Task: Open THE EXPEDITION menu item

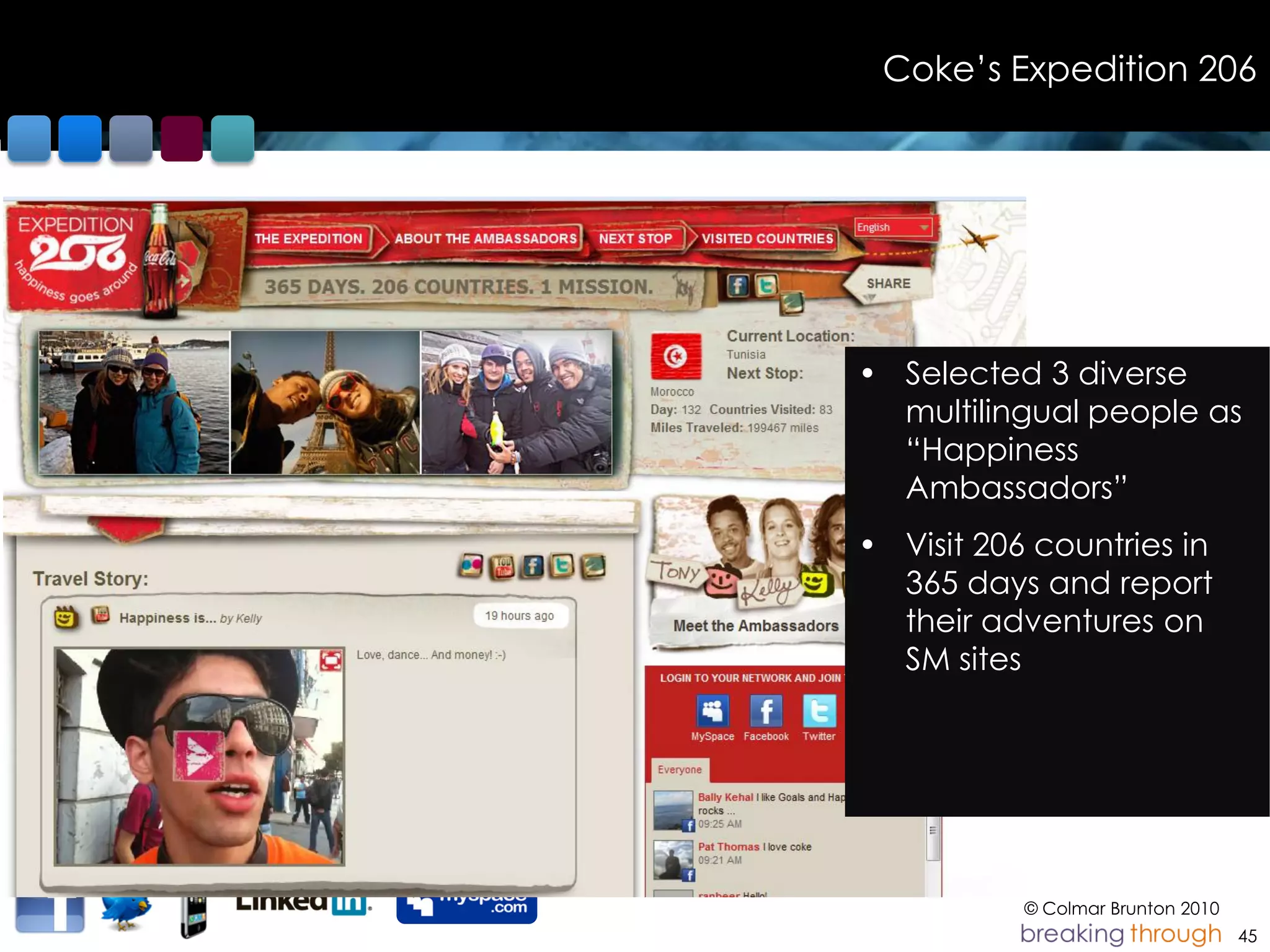Action: click(x=308, y=239)
